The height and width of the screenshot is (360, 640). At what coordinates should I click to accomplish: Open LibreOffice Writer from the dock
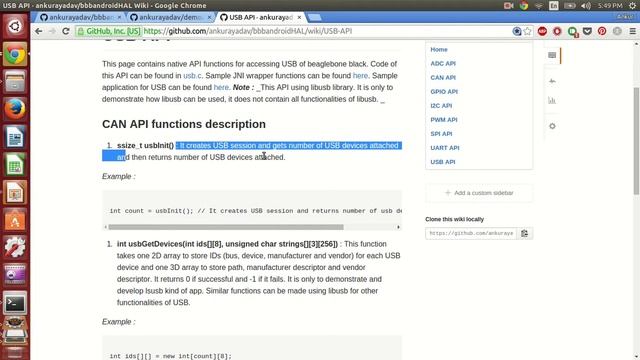click(15, 137)
